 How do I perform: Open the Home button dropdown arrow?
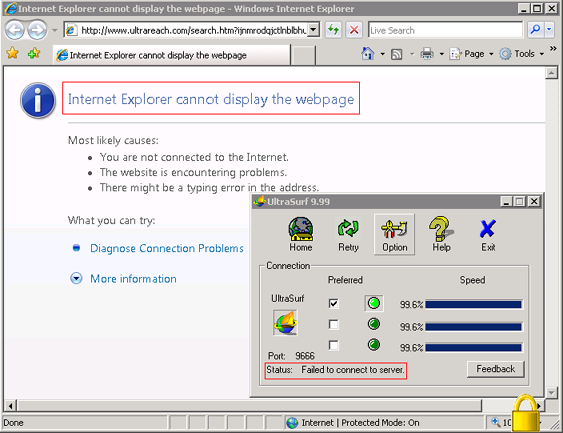(x=382, y=54)
